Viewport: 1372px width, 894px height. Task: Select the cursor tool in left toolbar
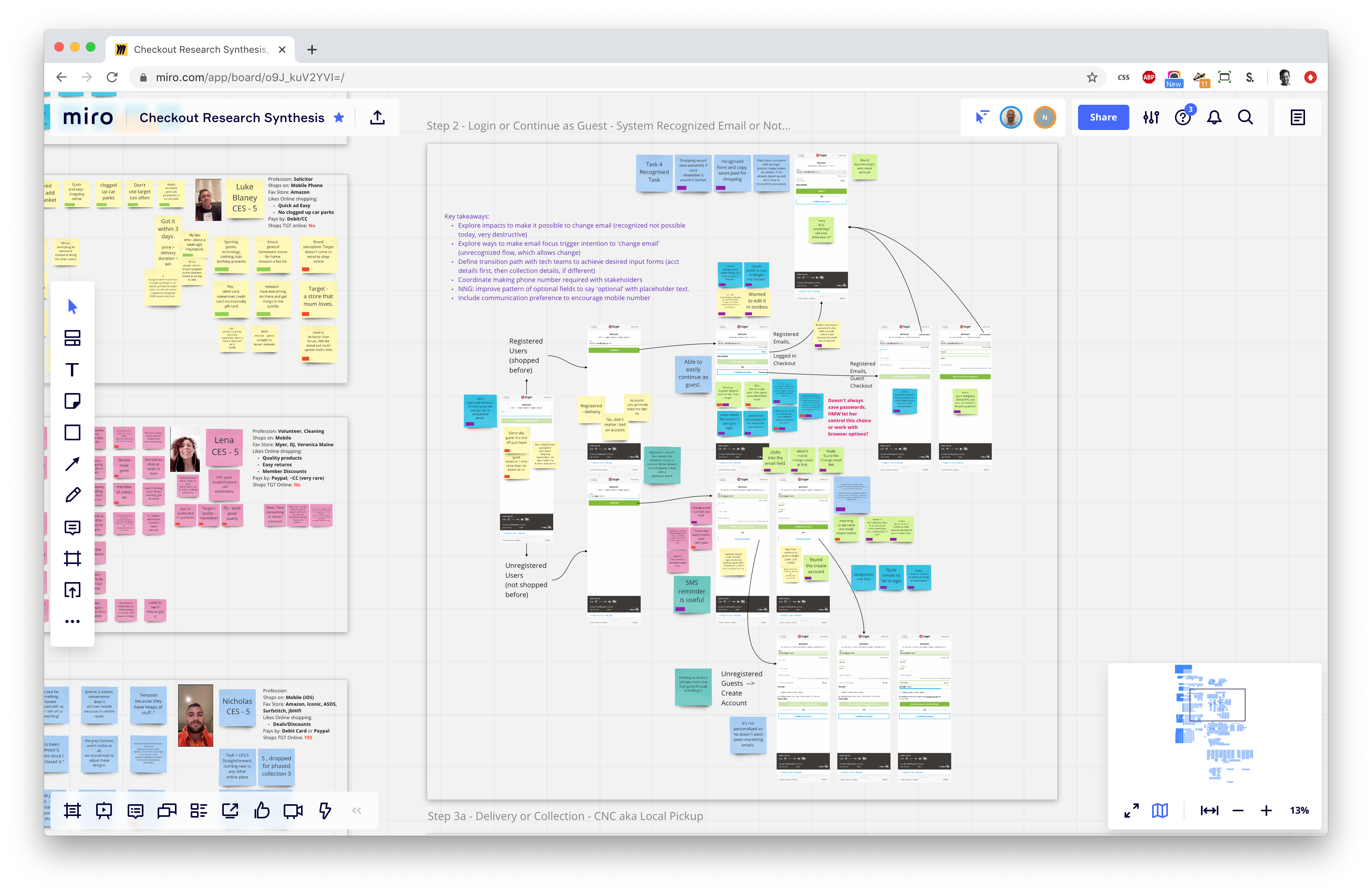coord(72,306)
